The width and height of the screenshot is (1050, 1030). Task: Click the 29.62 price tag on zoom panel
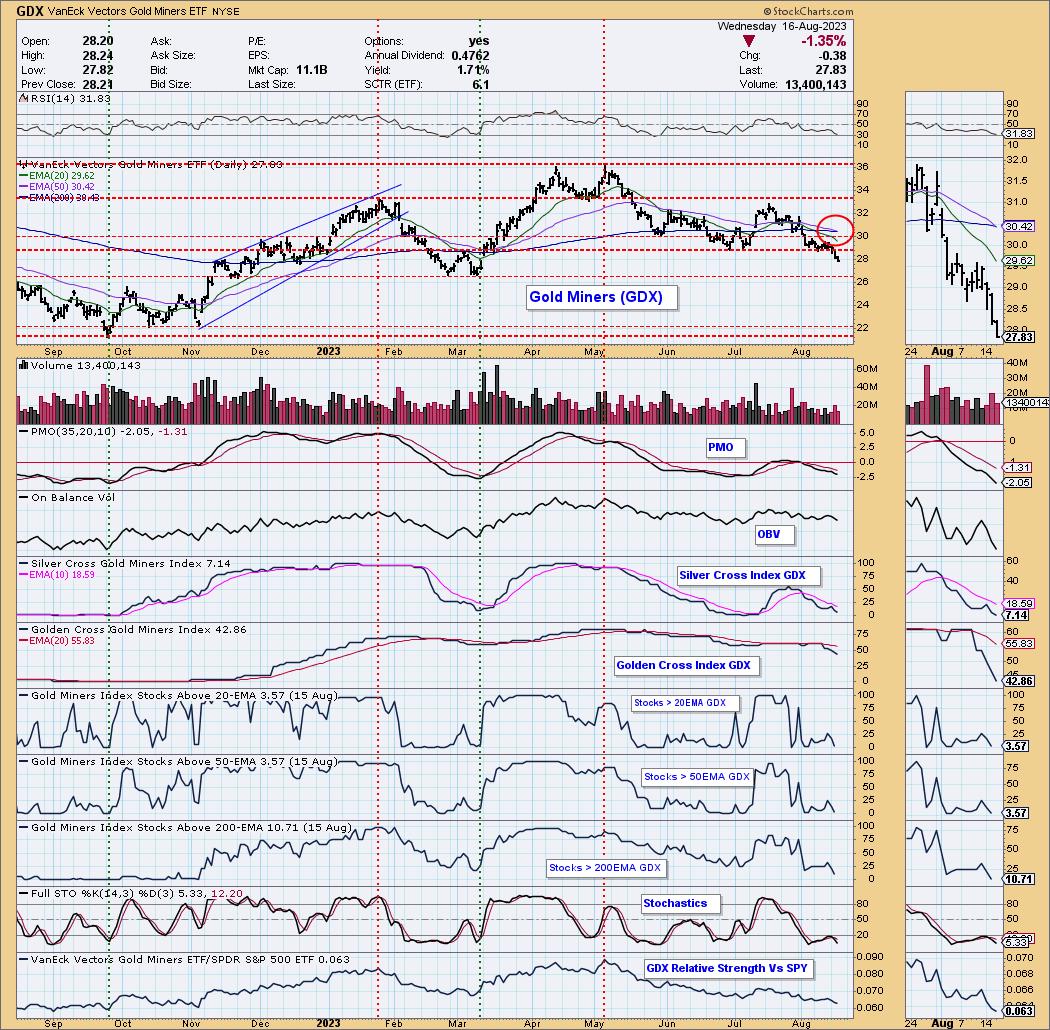[1019, 261]
